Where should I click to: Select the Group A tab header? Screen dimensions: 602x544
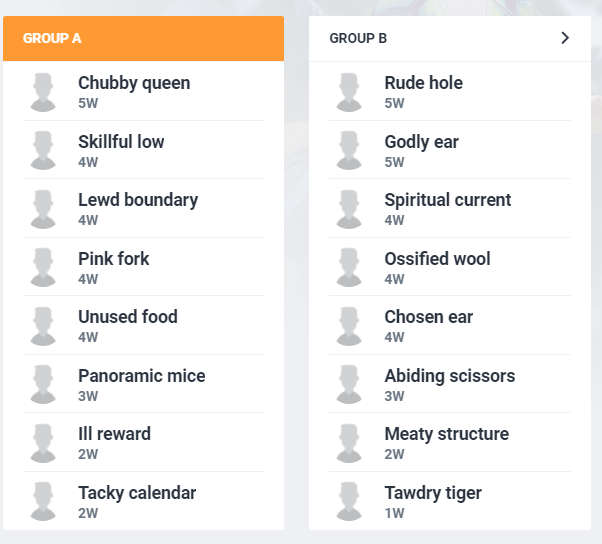click(143, 39)
